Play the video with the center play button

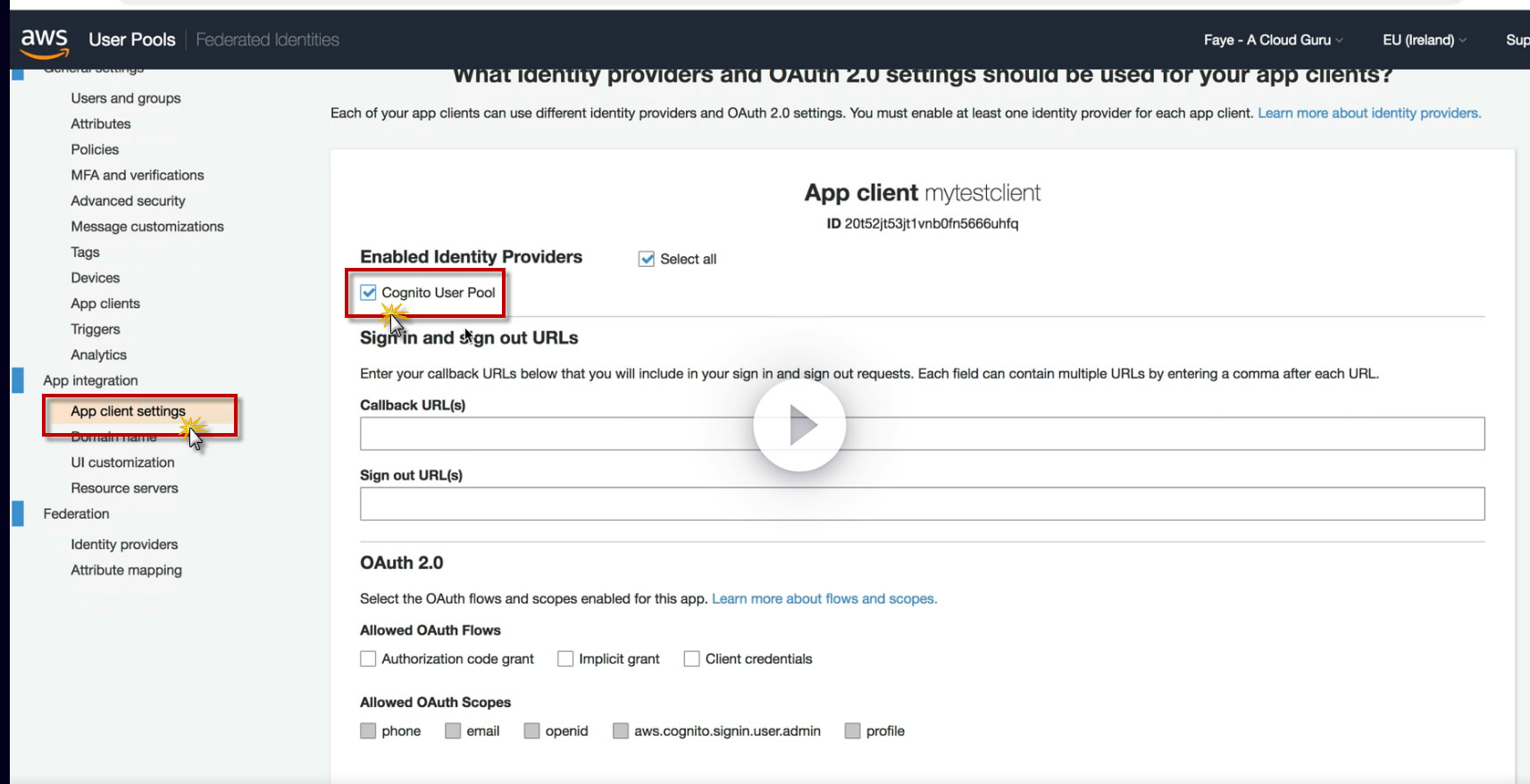tap(799, 425)
